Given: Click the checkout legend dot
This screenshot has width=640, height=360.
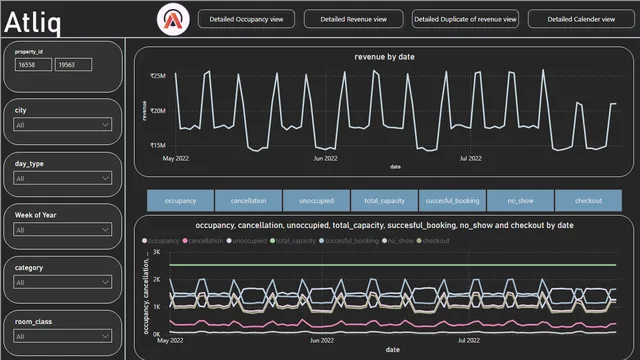Looking at the screenshot, I should [419, 241].
